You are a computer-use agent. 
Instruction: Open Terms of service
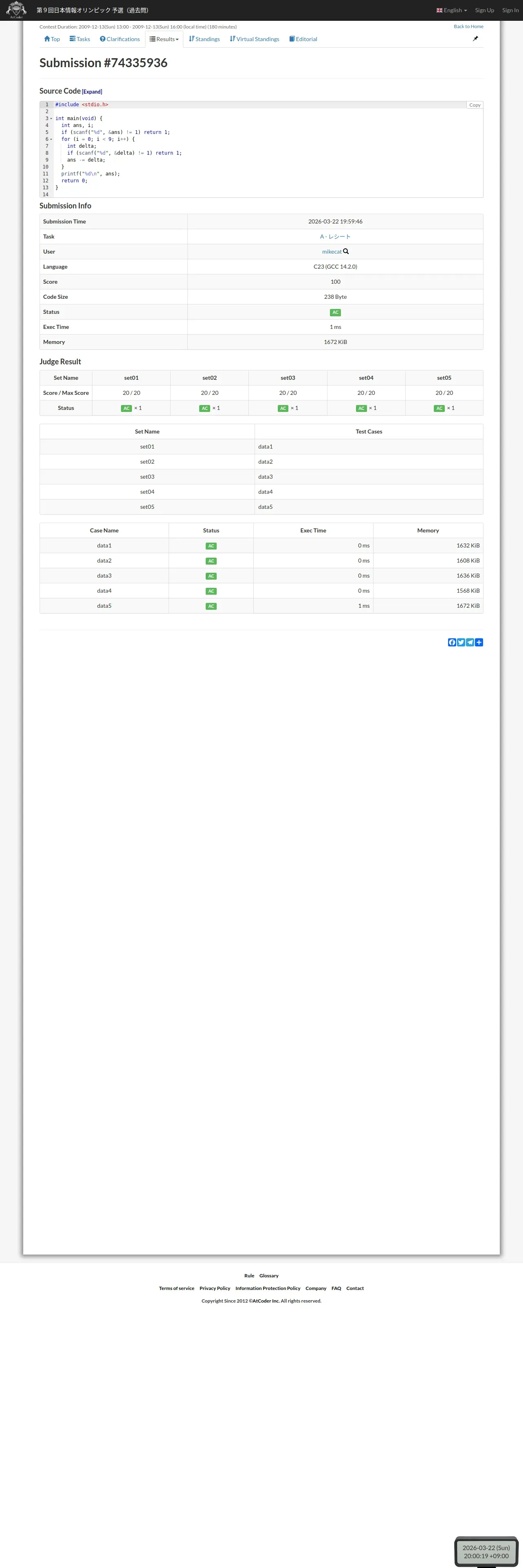pos(176,1288)
